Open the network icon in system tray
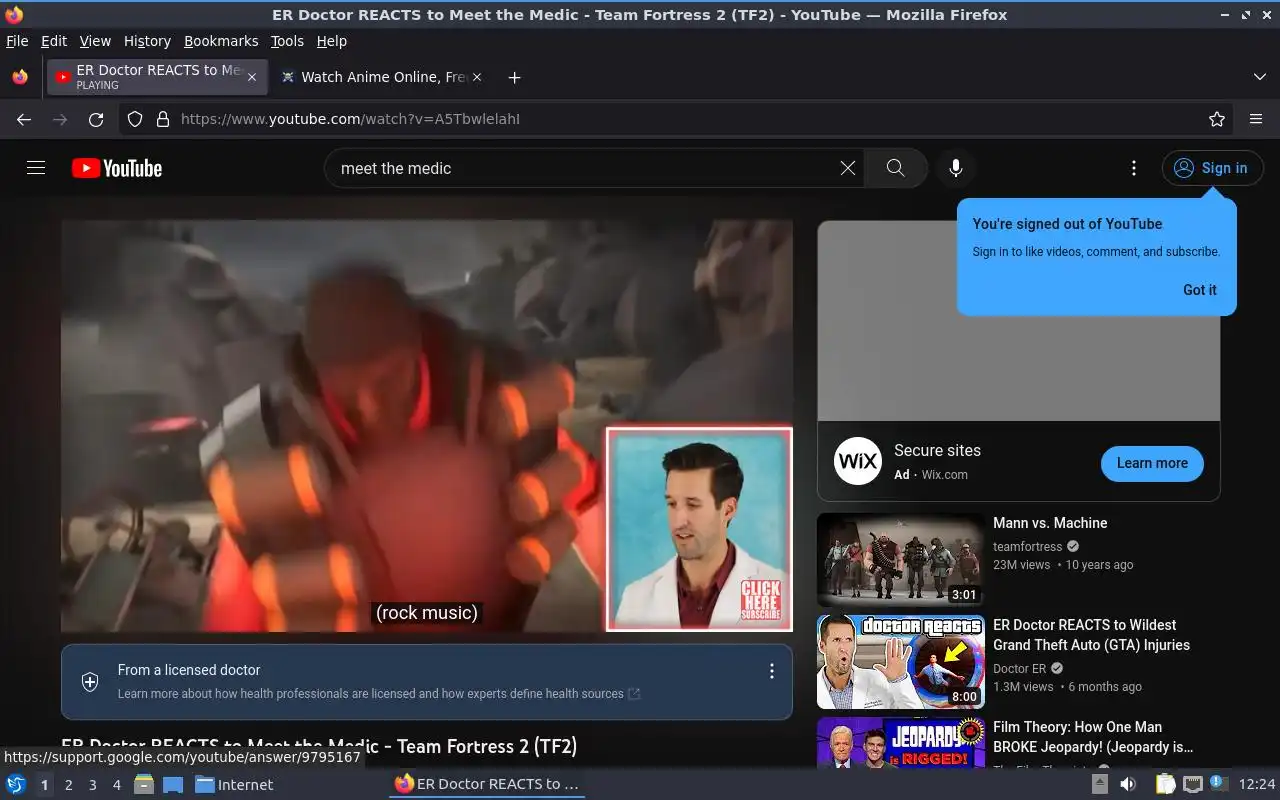 (x=1192, y=784)
